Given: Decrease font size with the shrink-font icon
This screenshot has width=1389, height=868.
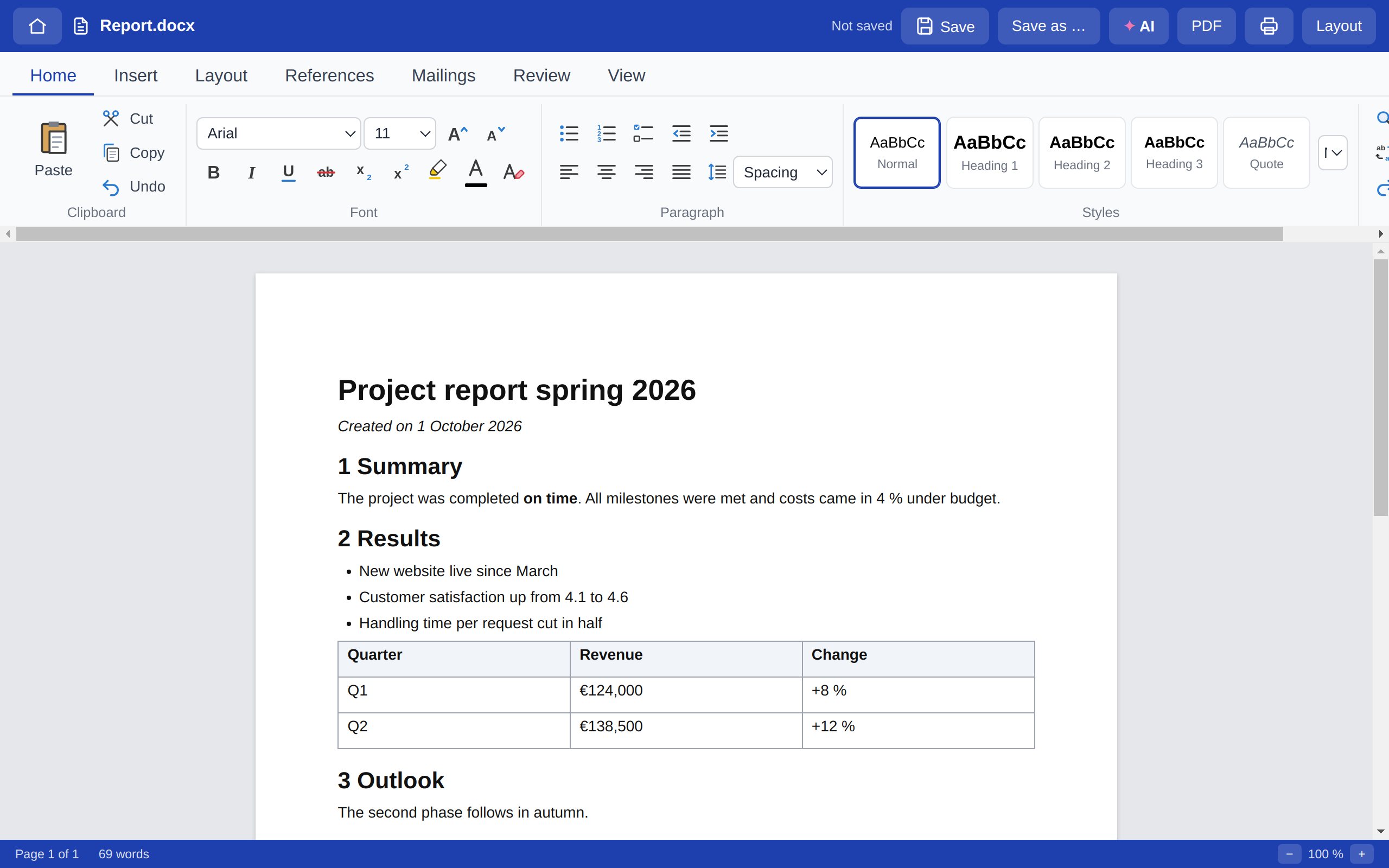Looking at the screenshot, I should (495, 134).
